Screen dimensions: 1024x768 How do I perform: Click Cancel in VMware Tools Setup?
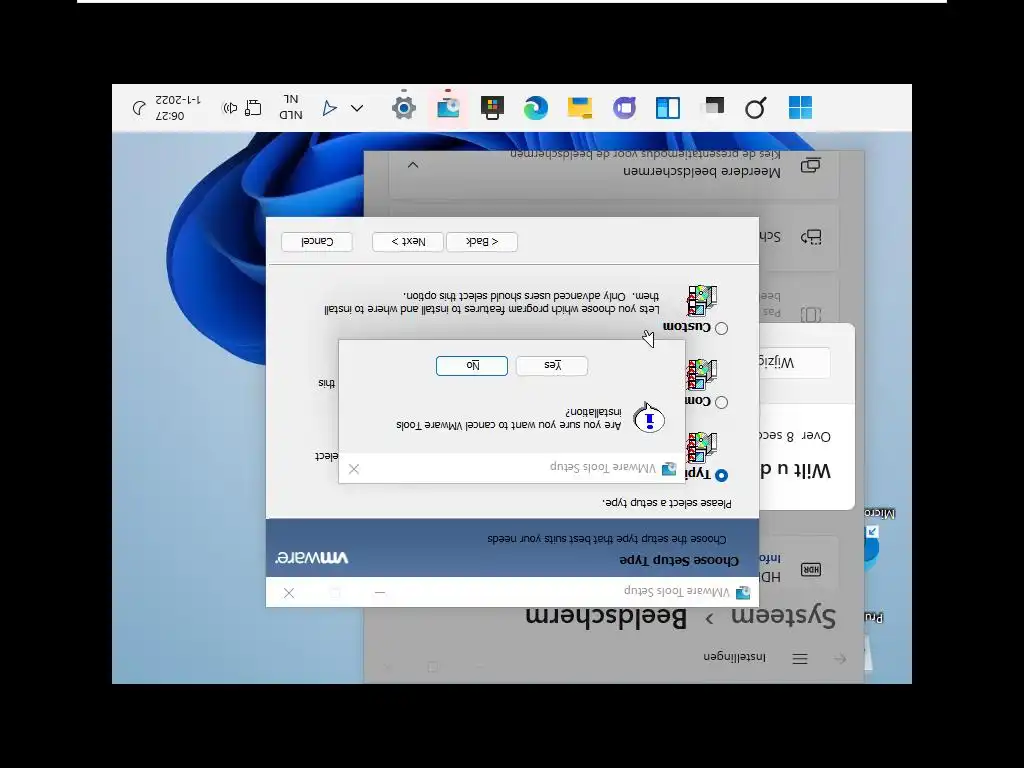click(x=317, y=242)
